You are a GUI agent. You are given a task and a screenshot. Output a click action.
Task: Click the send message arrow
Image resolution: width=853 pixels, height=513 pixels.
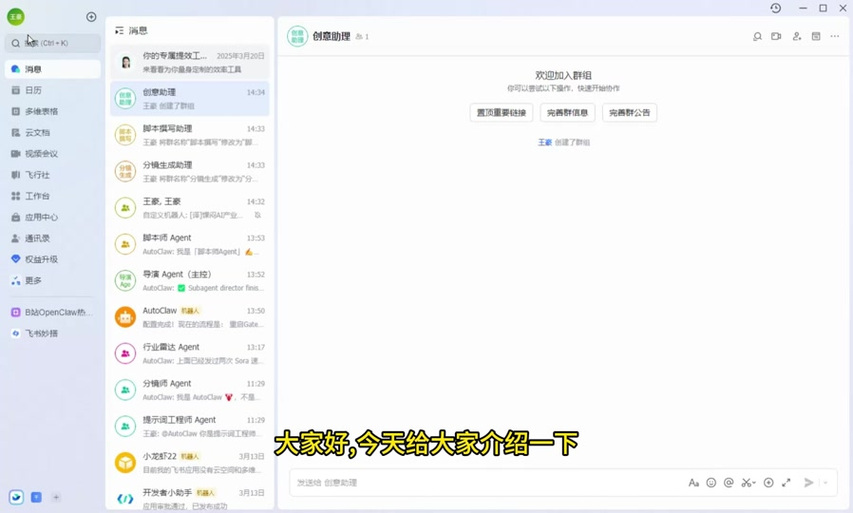click(808, 483)
